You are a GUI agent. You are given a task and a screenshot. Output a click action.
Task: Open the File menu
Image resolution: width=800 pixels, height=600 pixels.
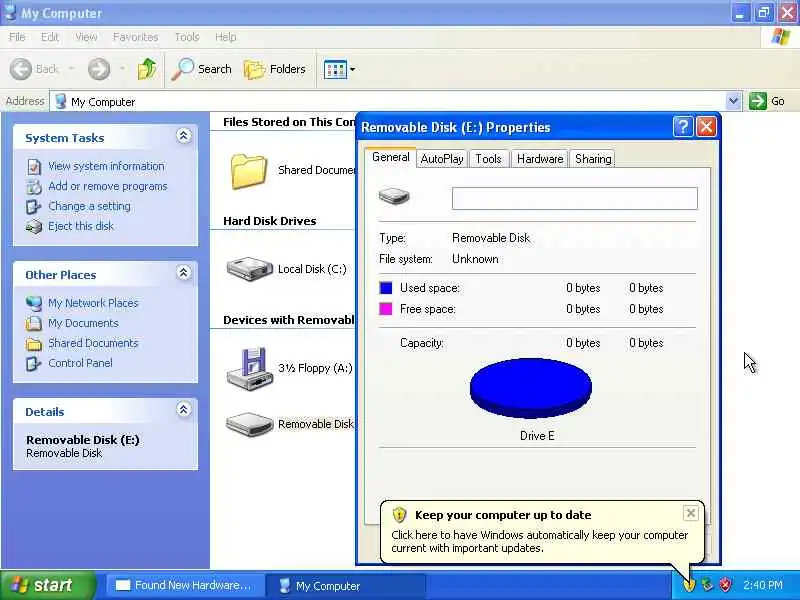[x=17, y=37]
